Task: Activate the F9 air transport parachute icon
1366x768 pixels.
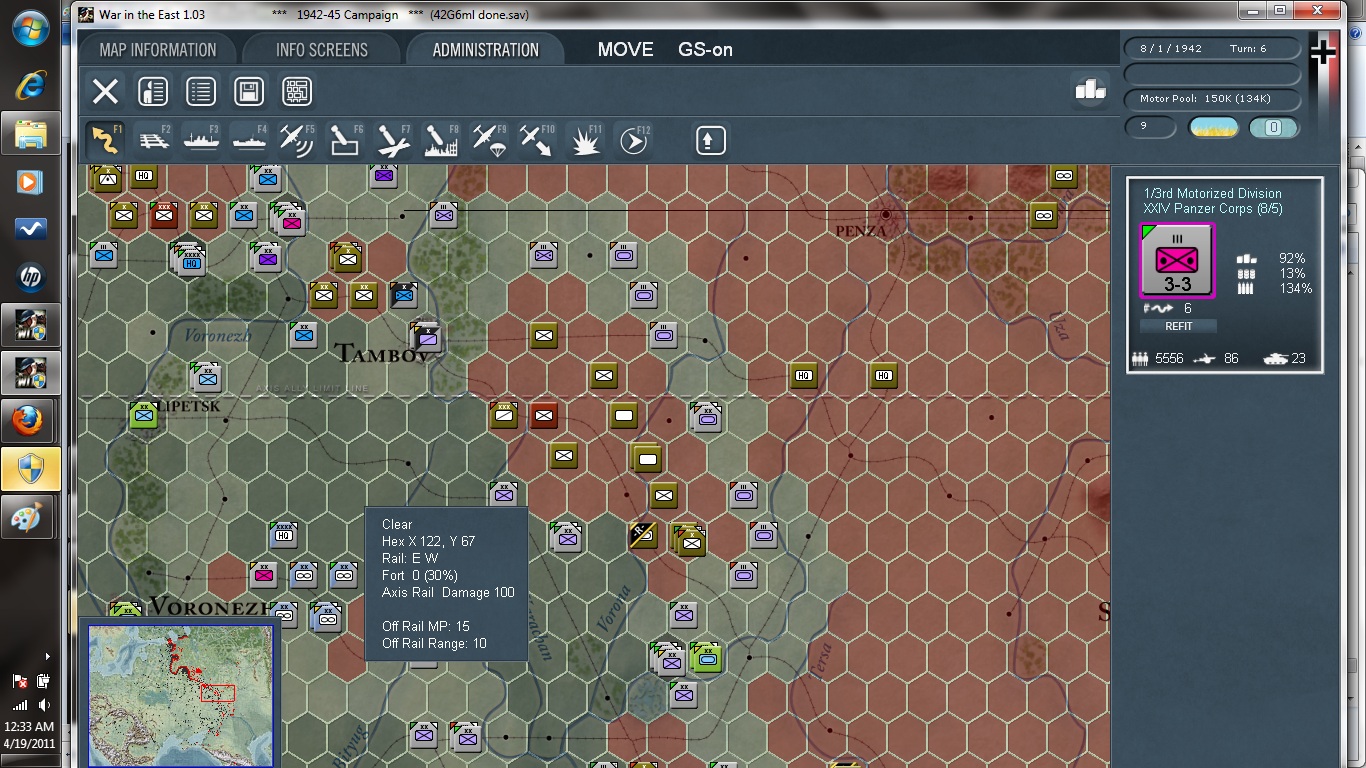Action: [489, 140]
